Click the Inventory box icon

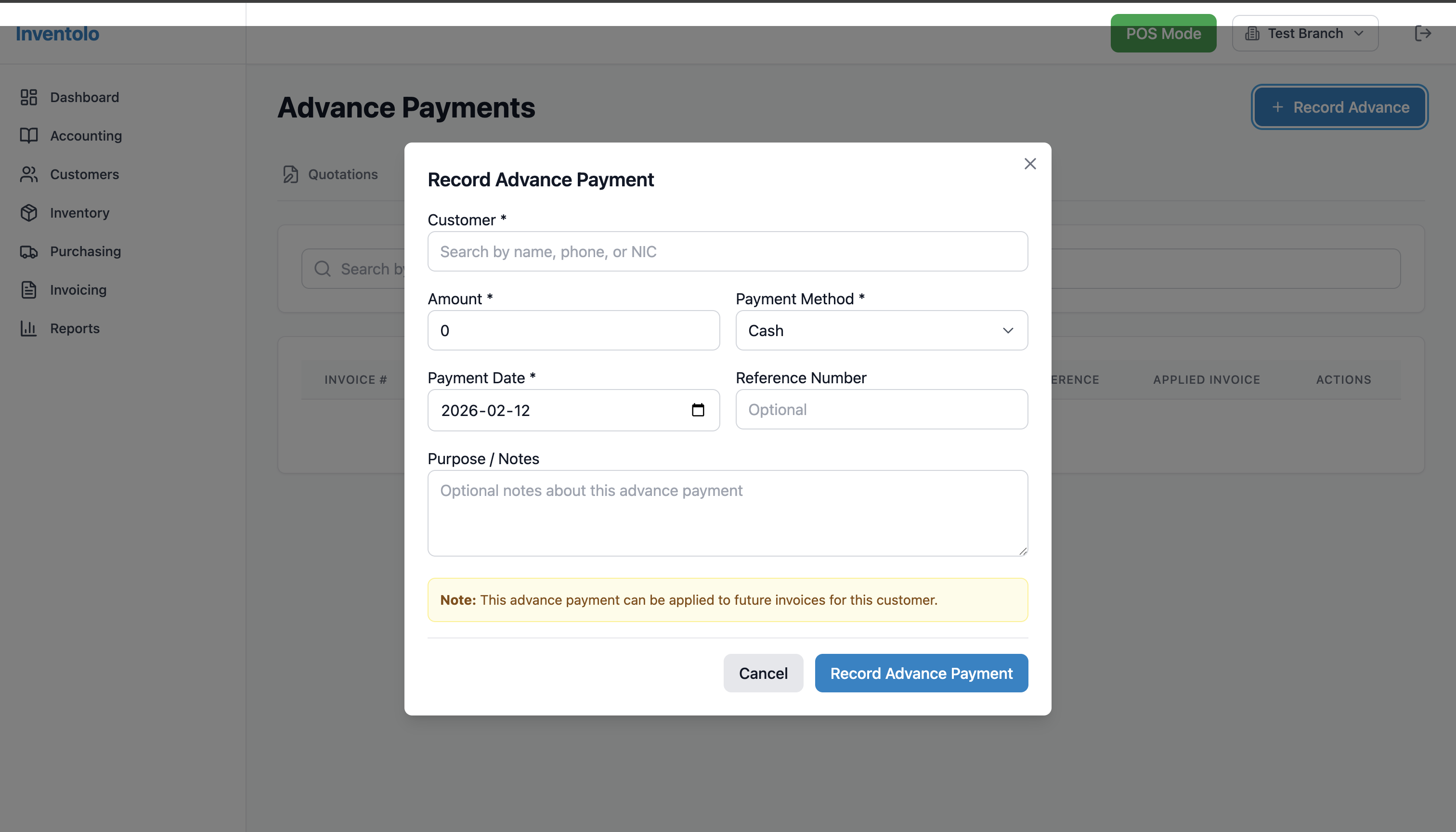(28, 212)
